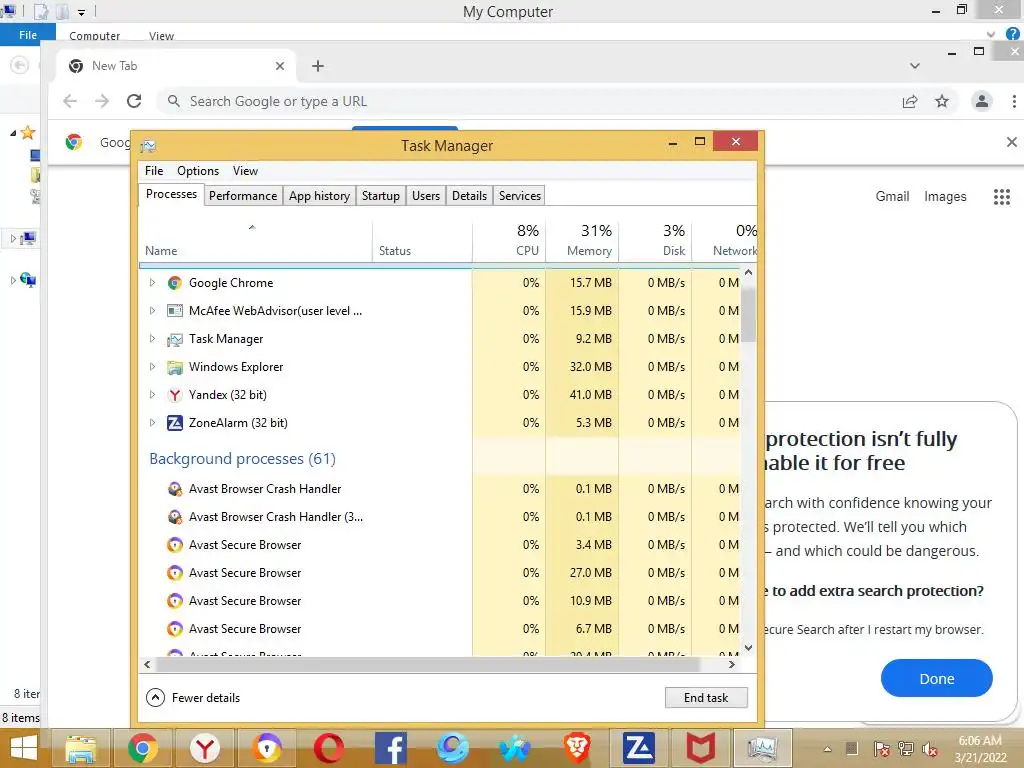Open Task Manager Options menu
This screenshot has height=768, width=1024.
198,171
